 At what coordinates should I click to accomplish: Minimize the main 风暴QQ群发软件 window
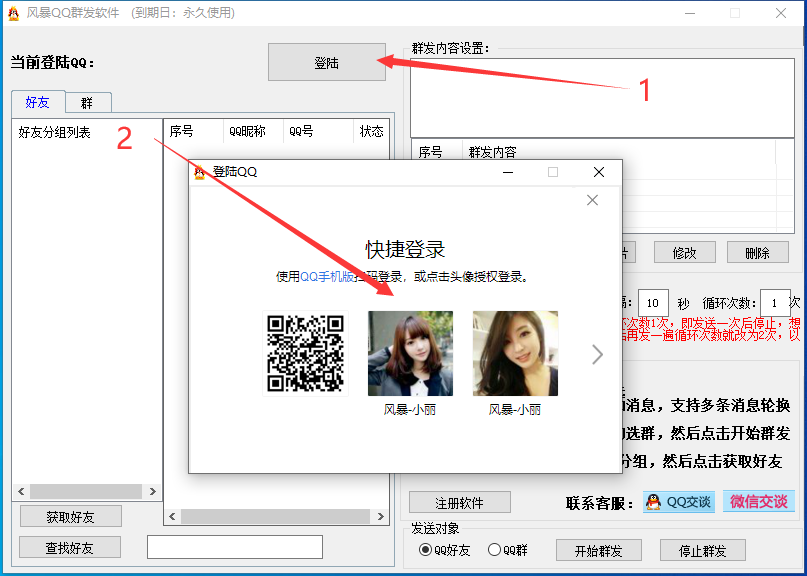tap(690, 13)
